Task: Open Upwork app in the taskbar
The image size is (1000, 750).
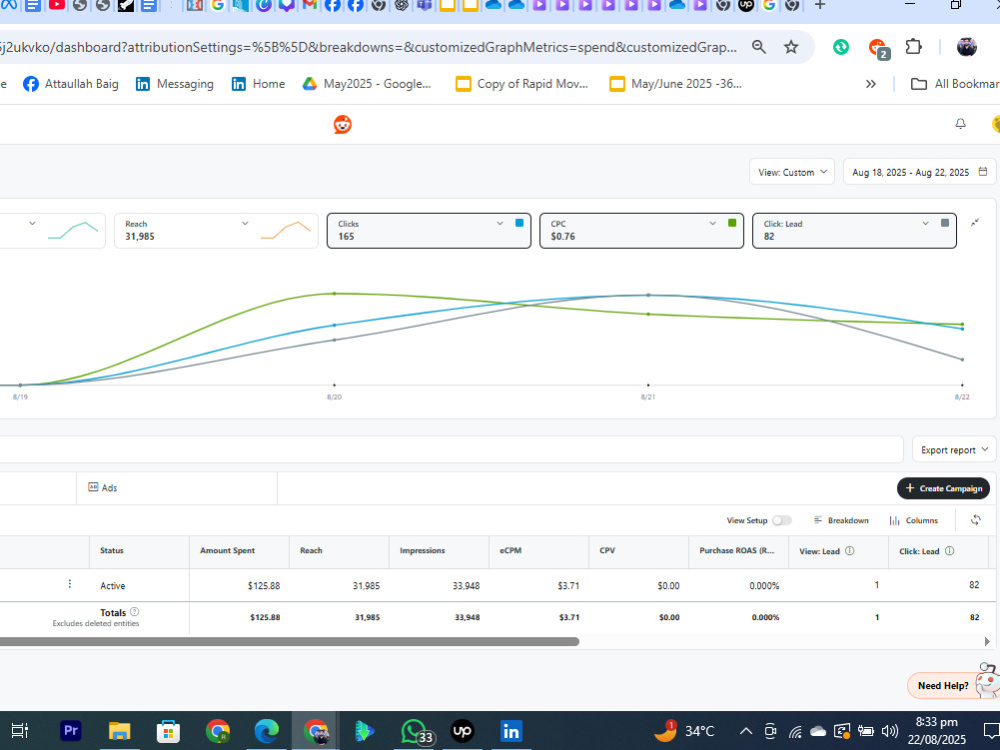Action: [462, 731]
